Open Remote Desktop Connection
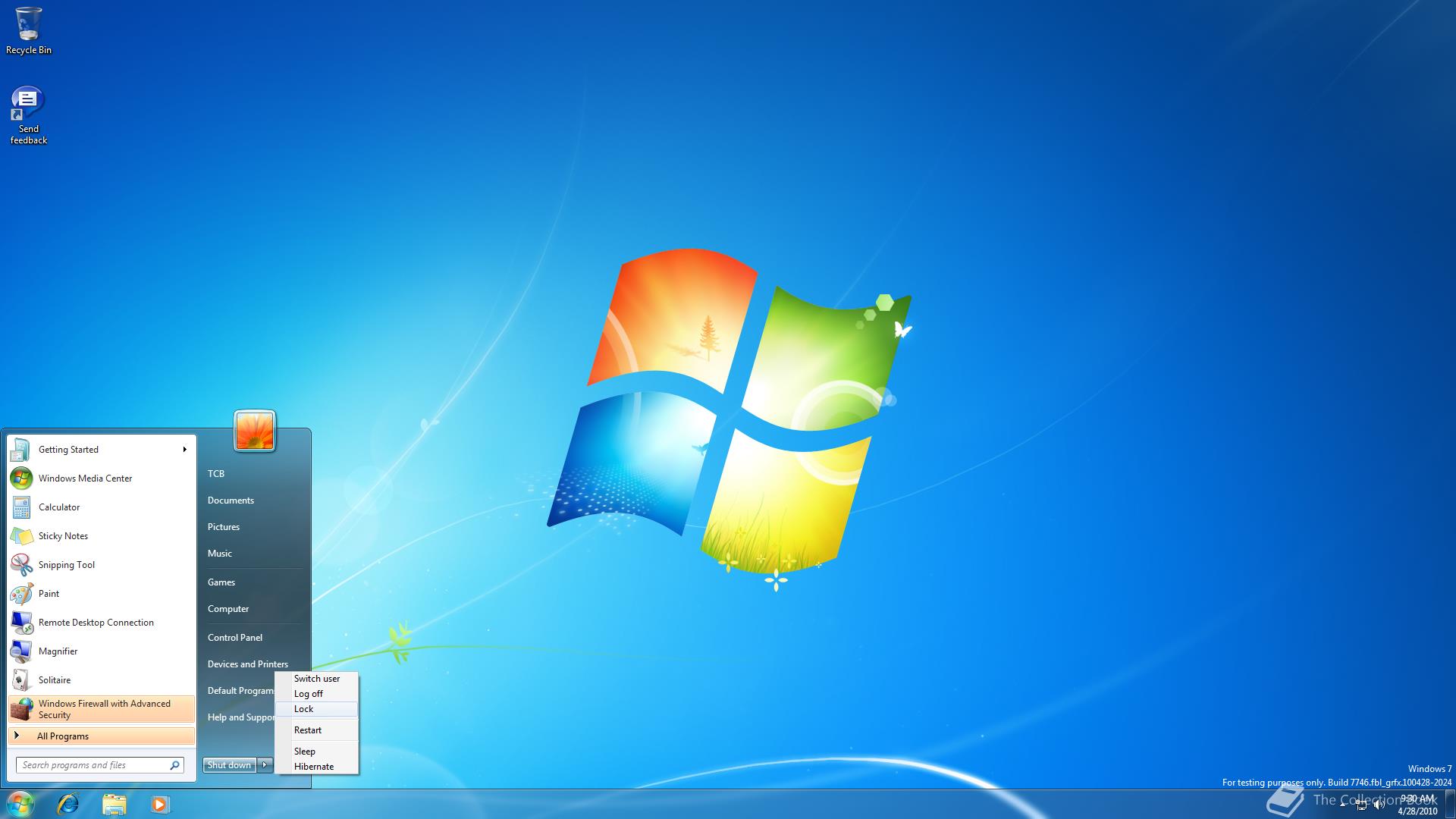Image resolution: width=1456 pixels, height=819 pixels. click(x=102, y=623)
